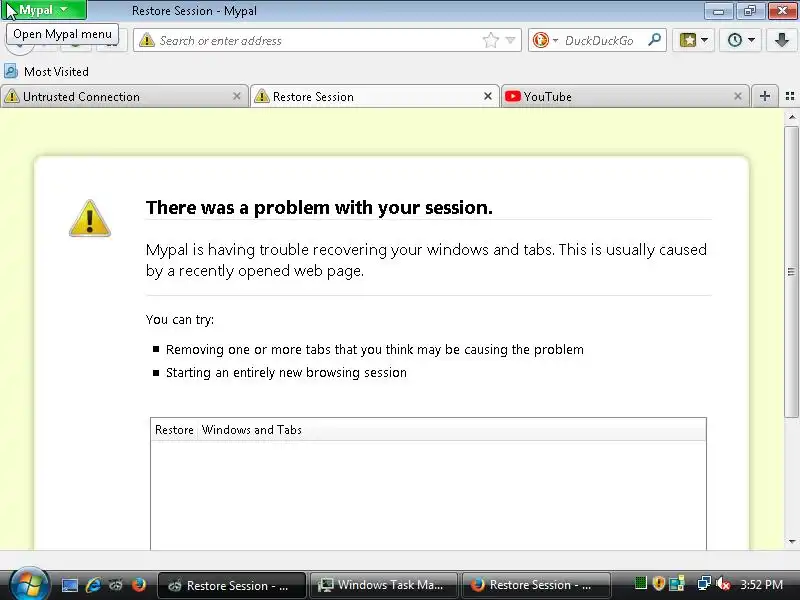The width and height of the screenshot is (800, 600).
Task: Launch Firefox from quick launch
Action: 139,585
